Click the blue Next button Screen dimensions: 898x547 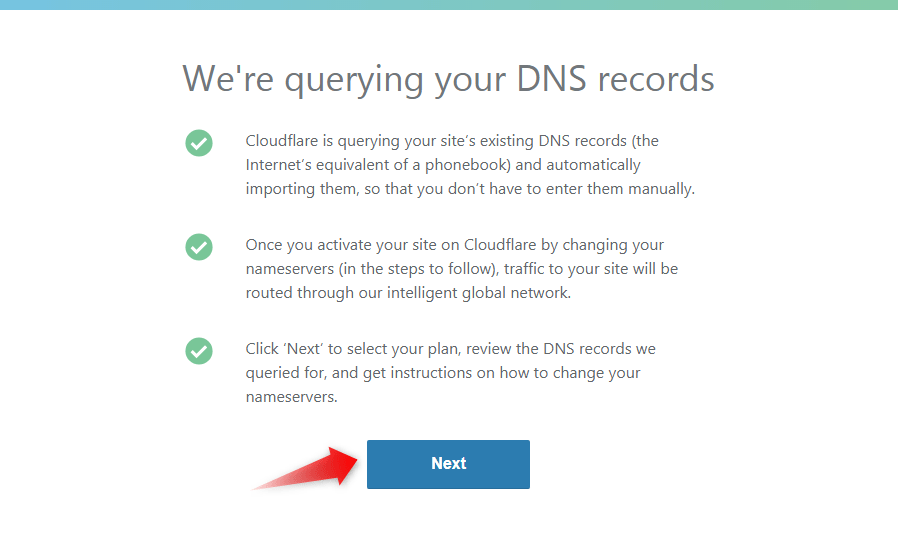click(x=448, y=464)
